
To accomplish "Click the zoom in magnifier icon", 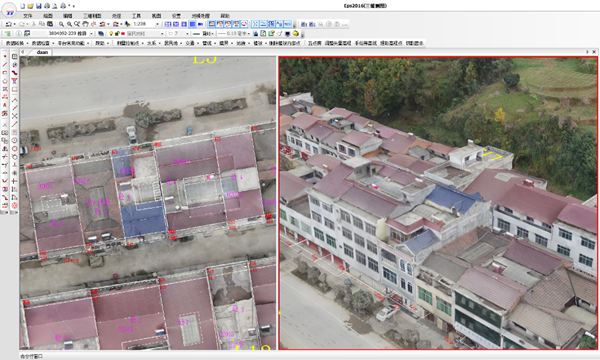I will [61, 24].
